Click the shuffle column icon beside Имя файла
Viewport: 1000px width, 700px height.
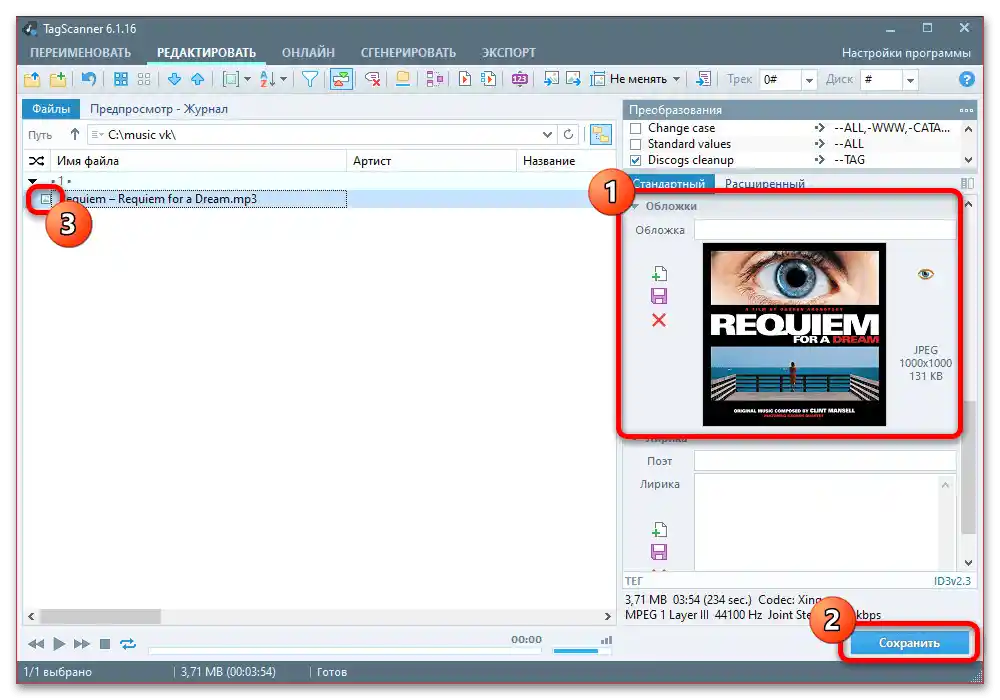(x=36, y=161)
